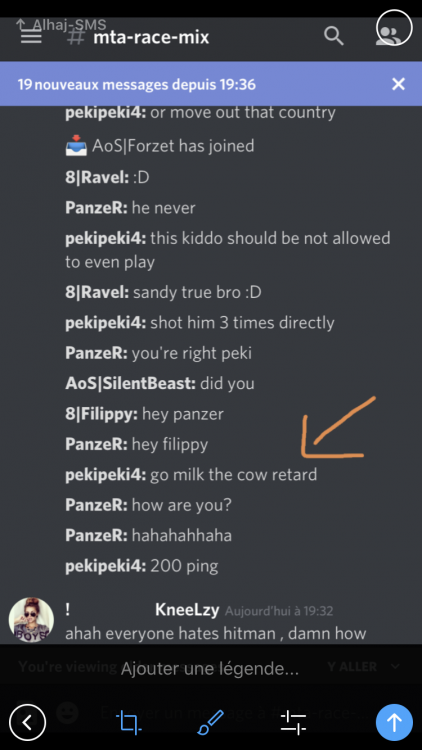
Task: Expand the chevron beside Y ALLER
Action: pyautogui.click(x=395, y=666)
